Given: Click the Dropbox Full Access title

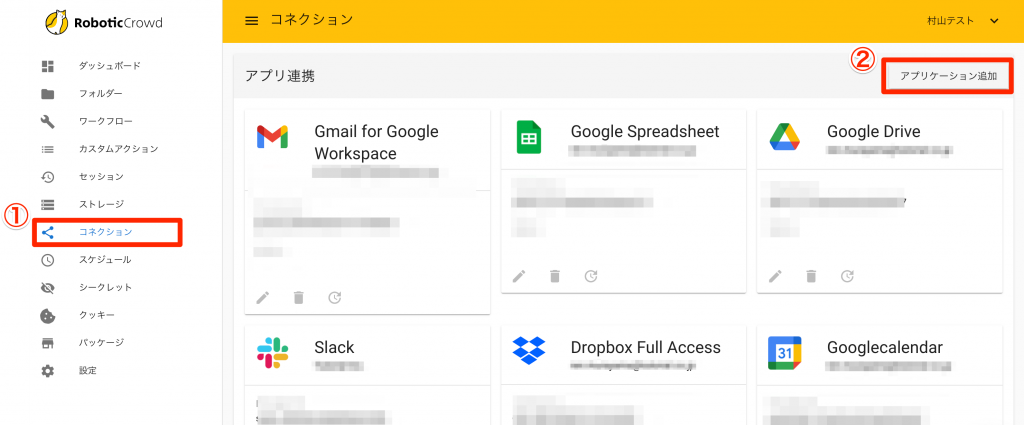Looking at the screenshot, I should [x=646, y=347].
